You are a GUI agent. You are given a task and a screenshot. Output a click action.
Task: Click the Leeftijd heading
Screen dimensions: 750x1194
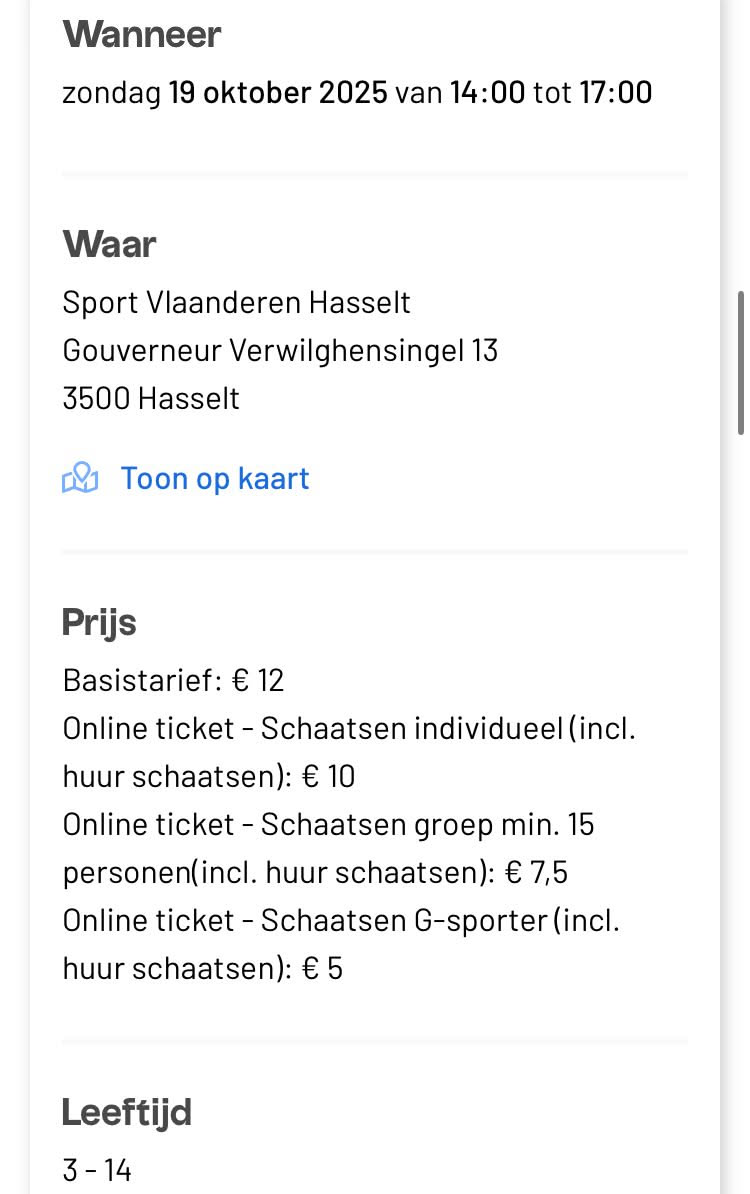(x=126, y=1112)
